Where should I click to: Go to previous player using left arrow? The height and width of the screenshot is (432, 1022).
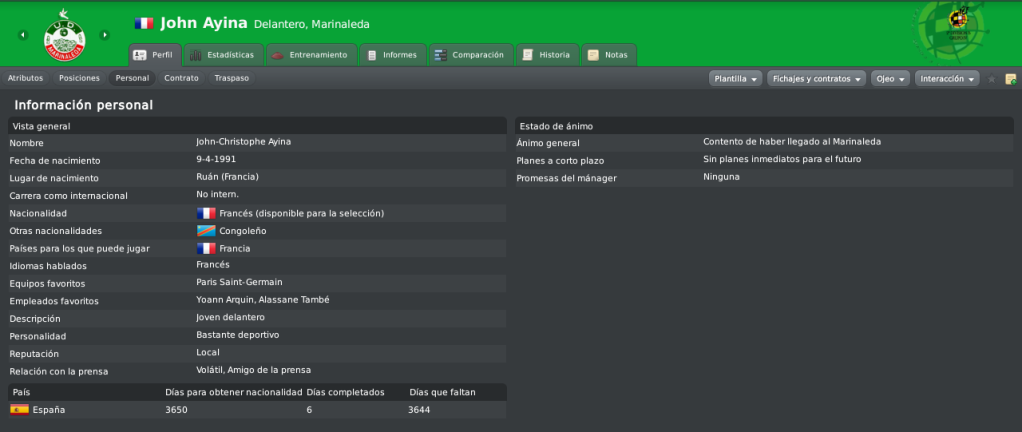coord(23,35)
